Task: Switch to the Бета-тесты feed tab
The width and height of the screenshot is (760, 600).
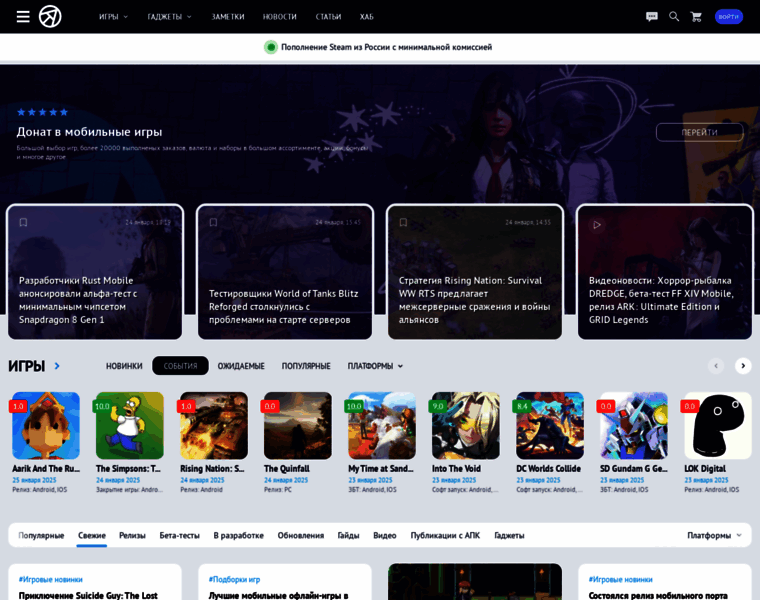Action: click(x=179, y=536)
